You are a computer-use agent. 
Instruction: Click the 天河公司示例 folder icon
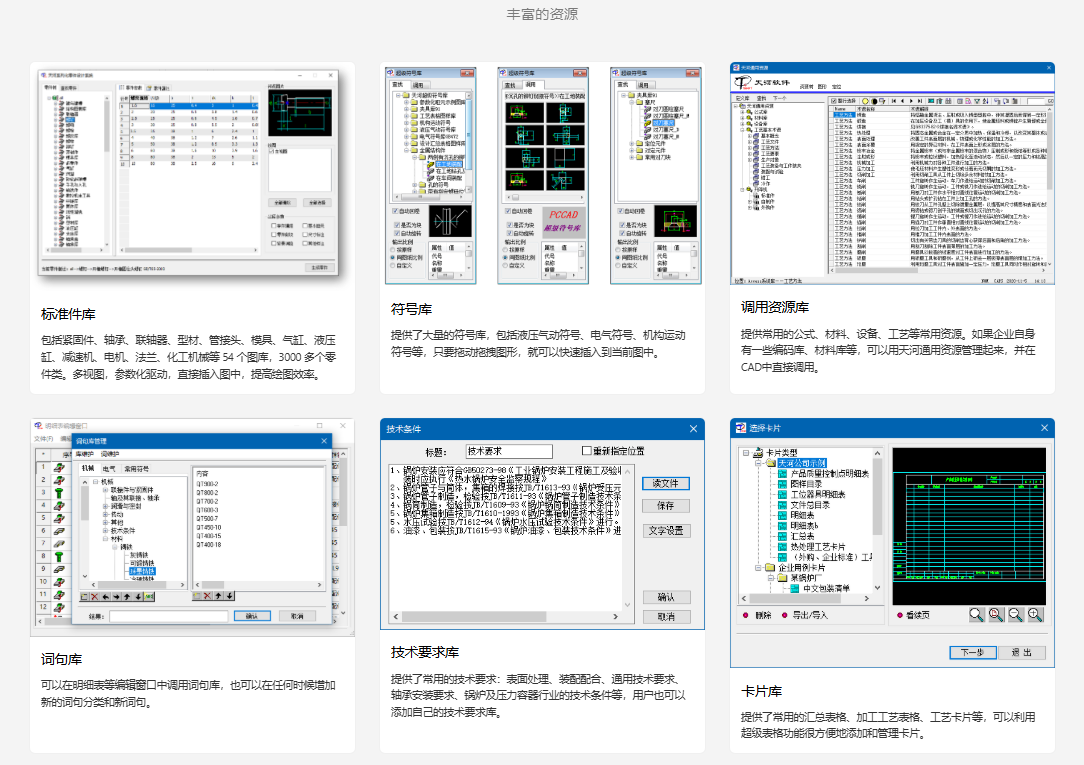(x=769, y=463)
